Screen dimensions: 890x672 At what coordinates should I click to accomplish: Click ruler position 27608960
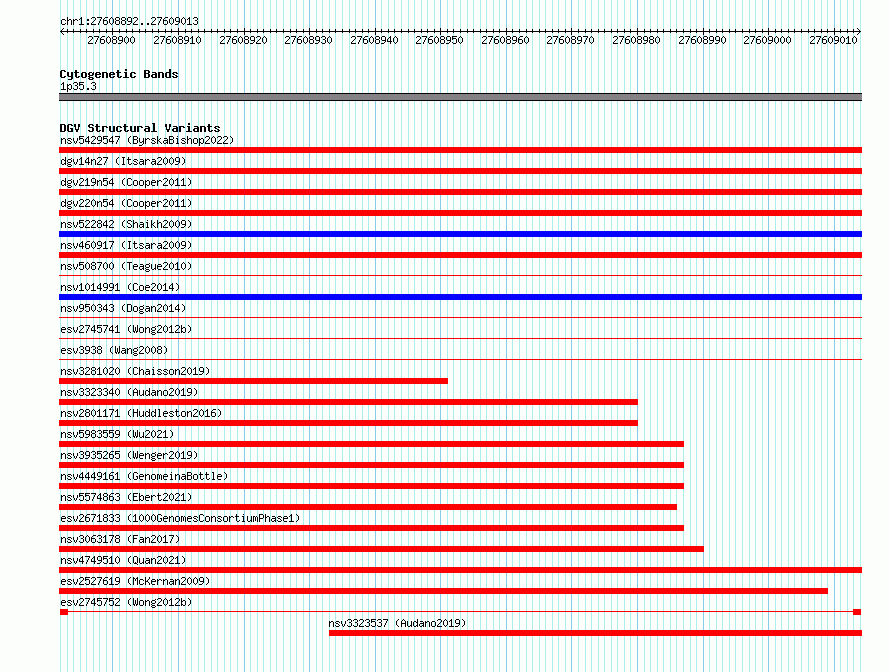point(506,40)
